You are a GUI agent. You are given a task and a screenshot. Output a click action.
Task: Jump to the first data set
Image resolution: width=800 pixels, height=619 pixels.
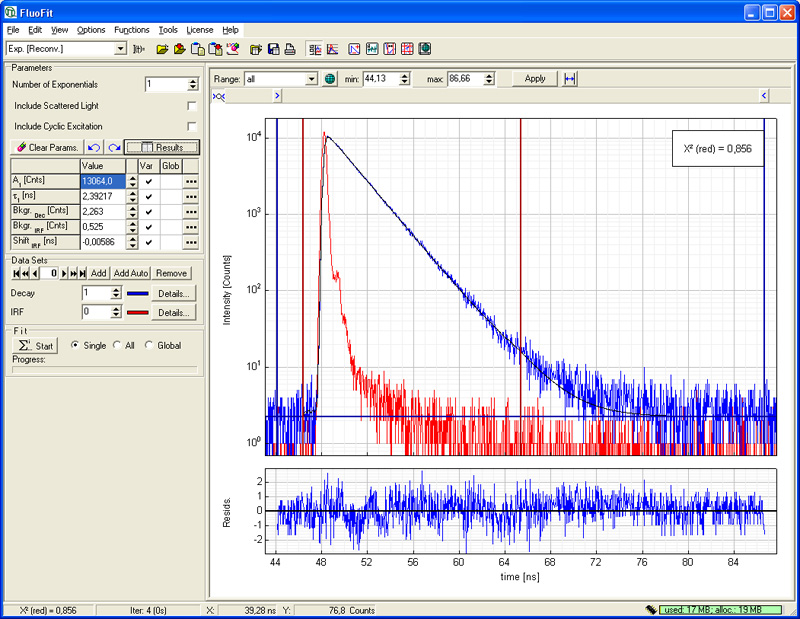click(x=17, y=273)
